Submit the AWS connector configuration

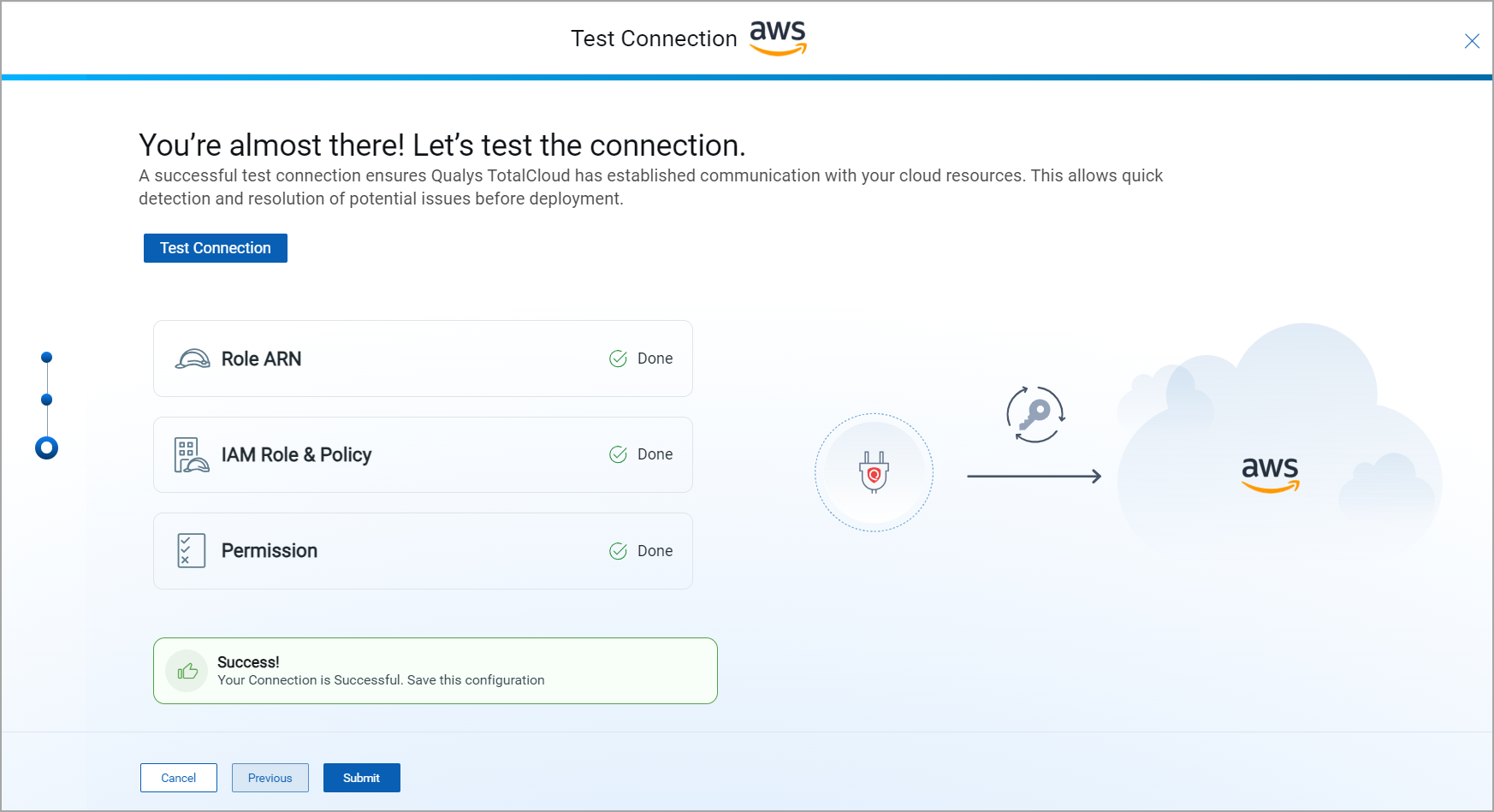coord(361,778)
